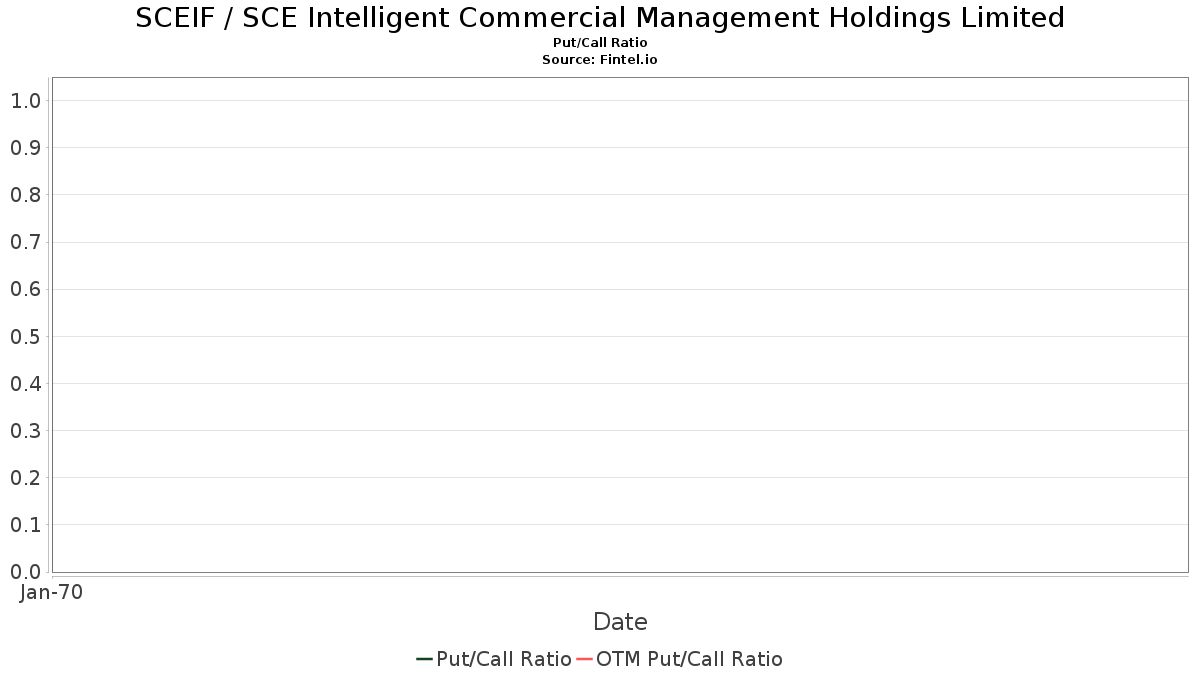Image resolution: width=1200 pixels, height=675 pixels.
Task: Click the 0.7 y-axis label
Action: [x=26, y=242]
